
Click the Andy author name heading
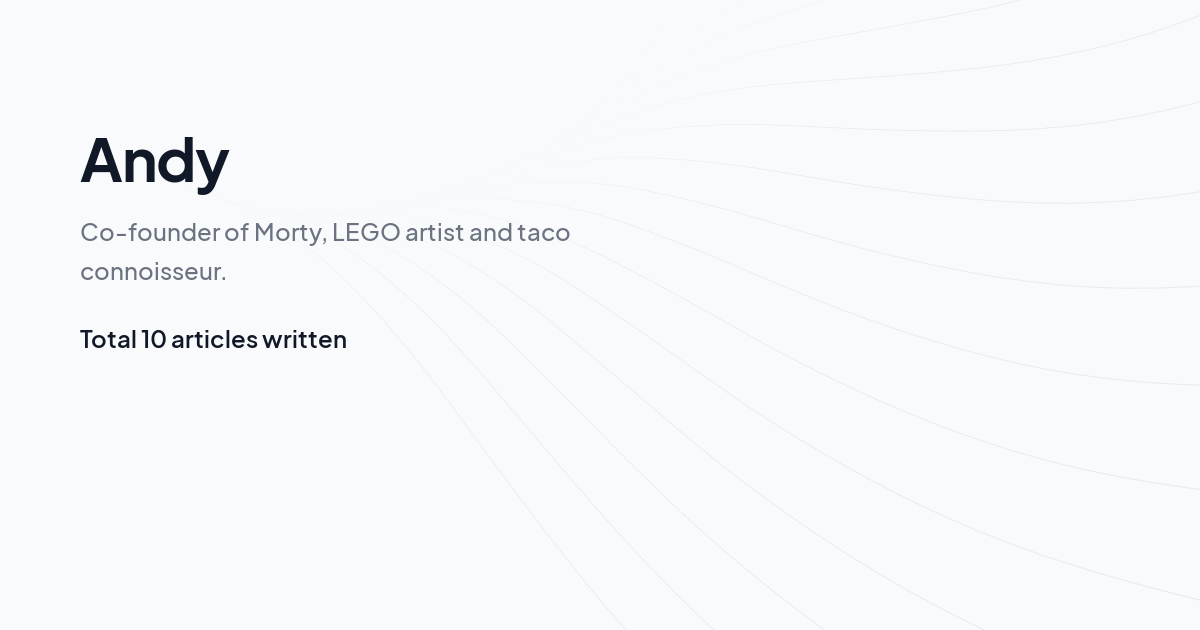tap(155, 160)
